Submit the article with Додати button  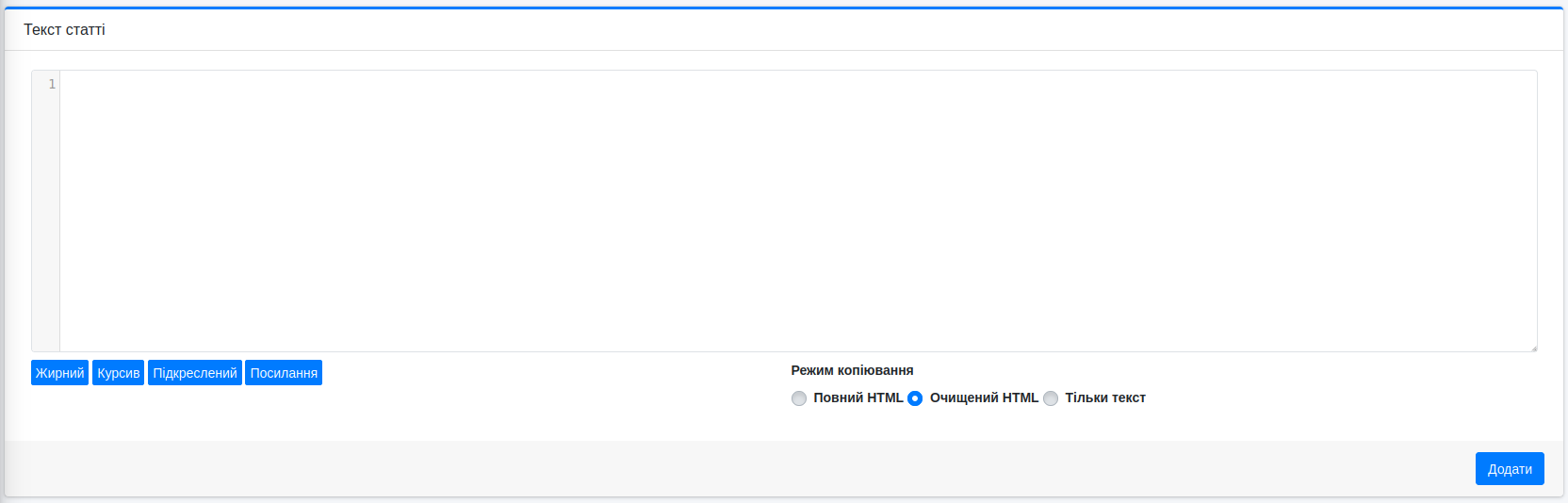coord(1510,469)
